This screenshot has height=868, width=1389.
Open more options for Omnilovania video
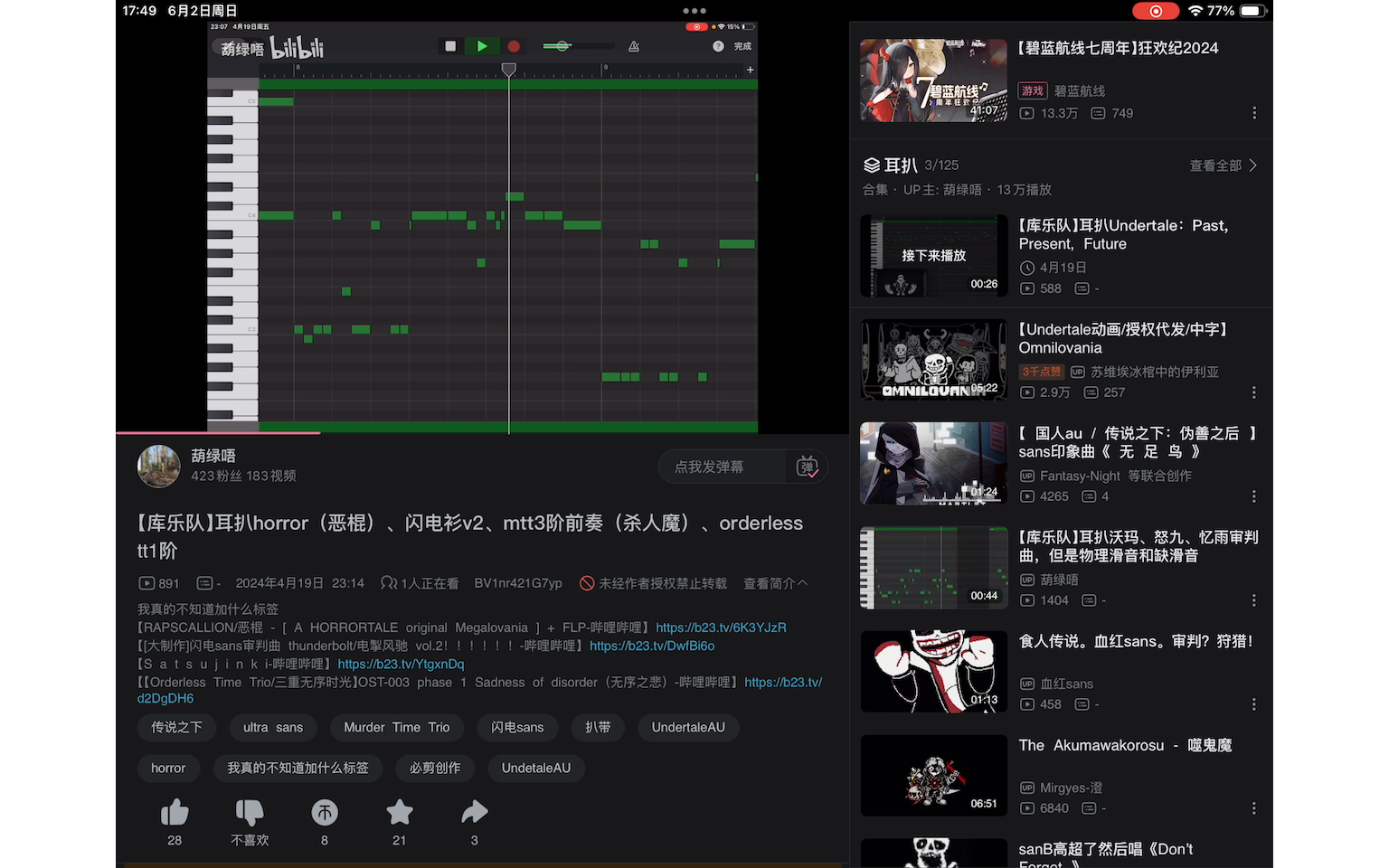1254,392
